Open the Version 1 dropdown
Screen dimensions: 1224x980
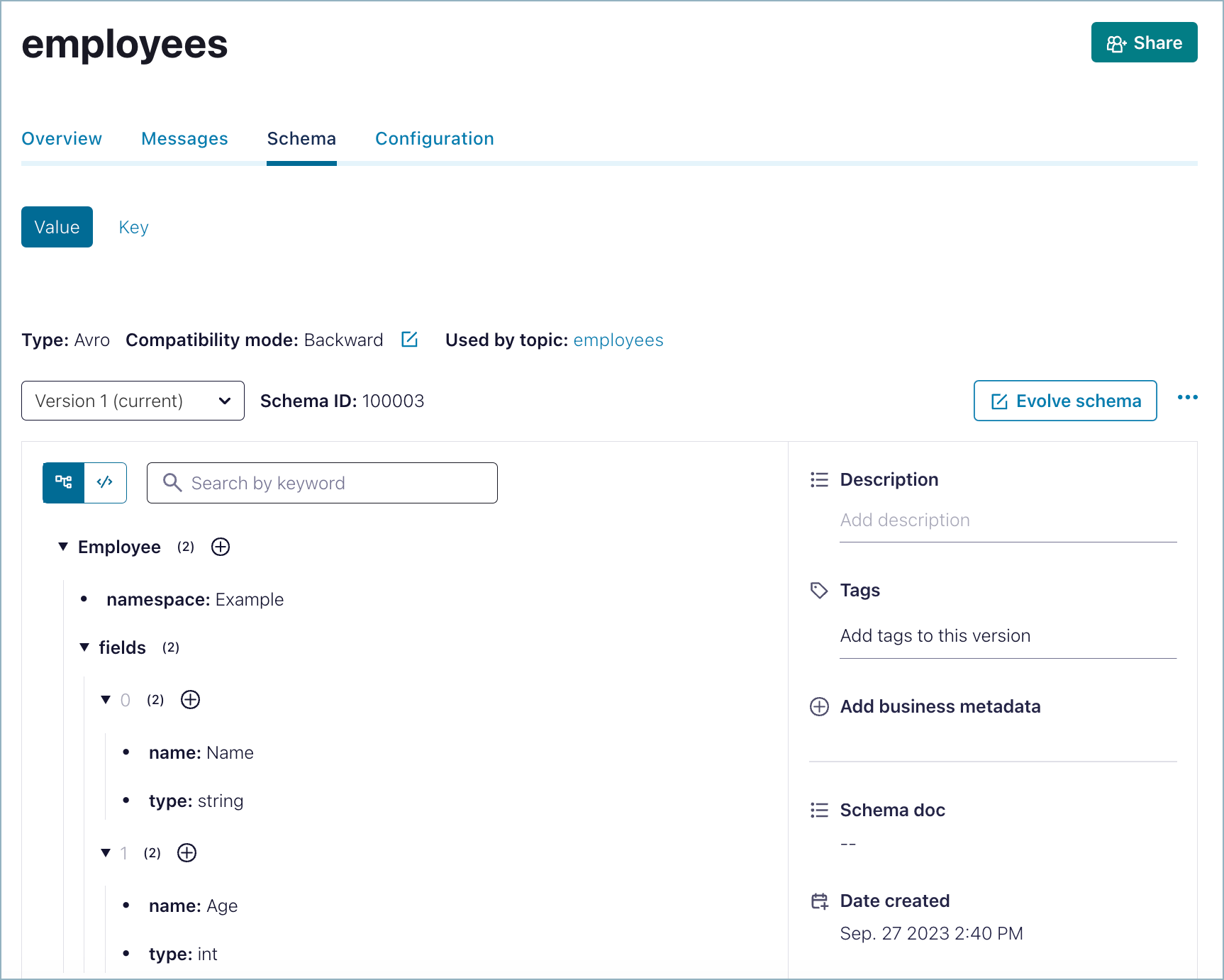point(133,401)
